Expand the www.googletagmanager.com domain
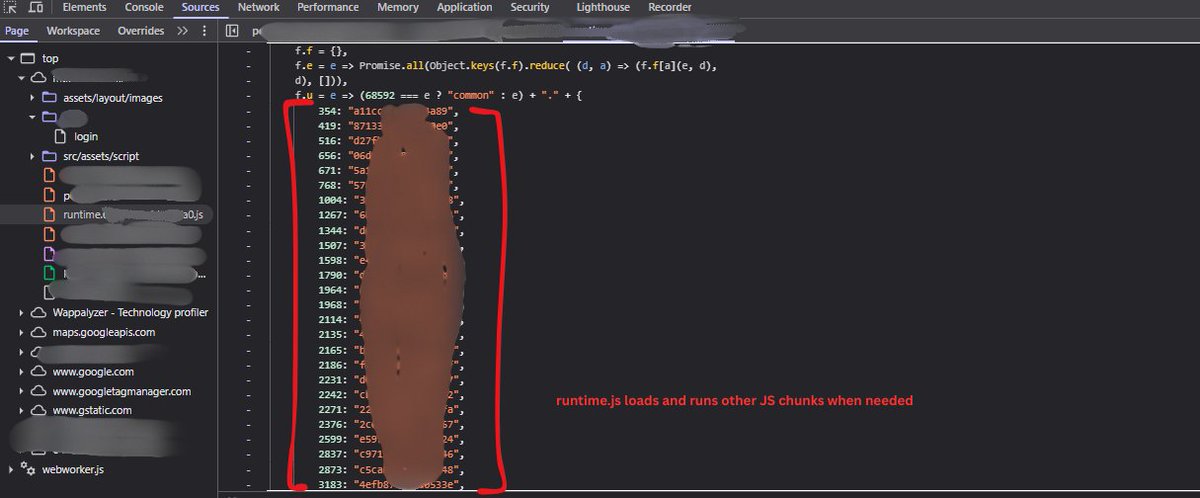Image resolution: width=1200 pixels, height=498 pixels. click(22, 391)
